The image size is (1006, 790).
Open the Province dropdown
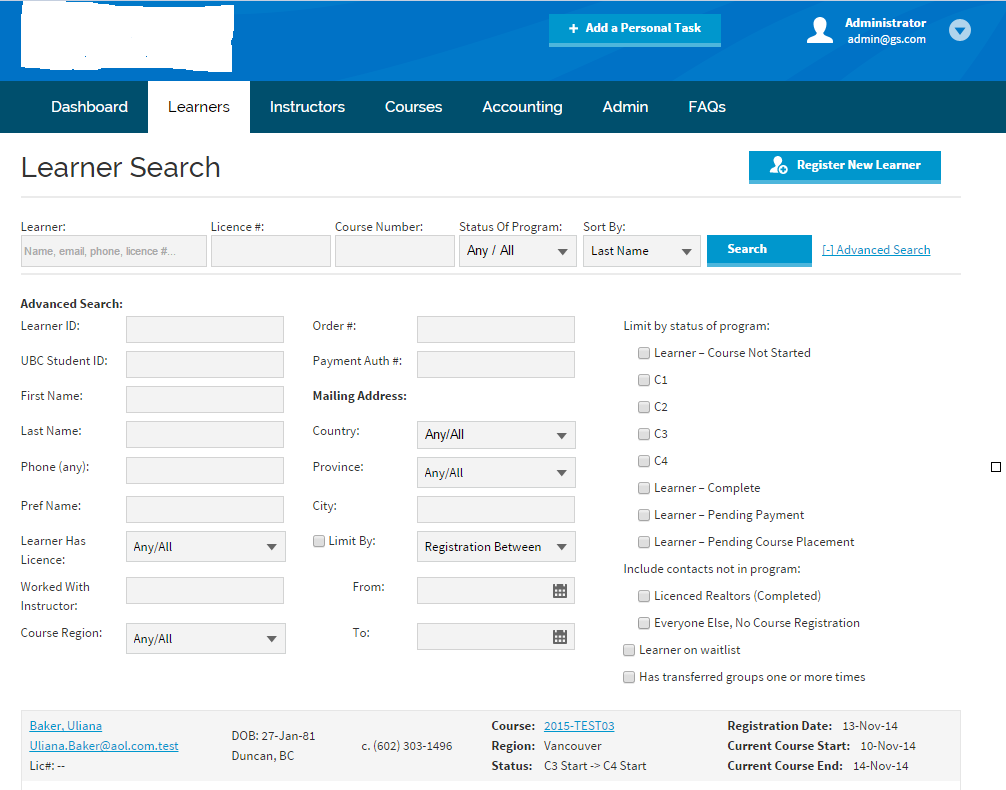tap(496, 473)
